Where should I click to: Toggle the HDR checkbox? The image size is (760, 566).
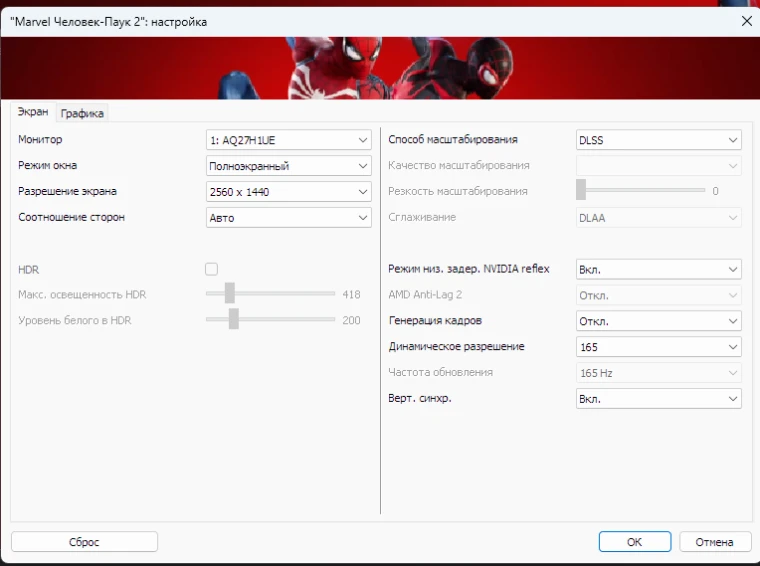click(x=211, y=269)
